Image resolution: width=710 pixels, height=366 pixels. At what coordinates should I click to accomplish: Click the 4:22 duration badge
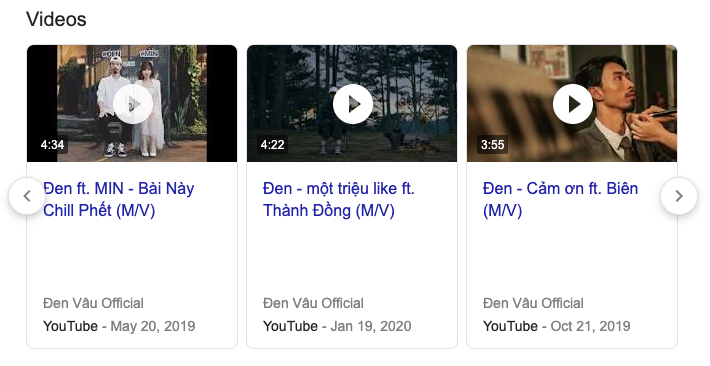point(272,145)
